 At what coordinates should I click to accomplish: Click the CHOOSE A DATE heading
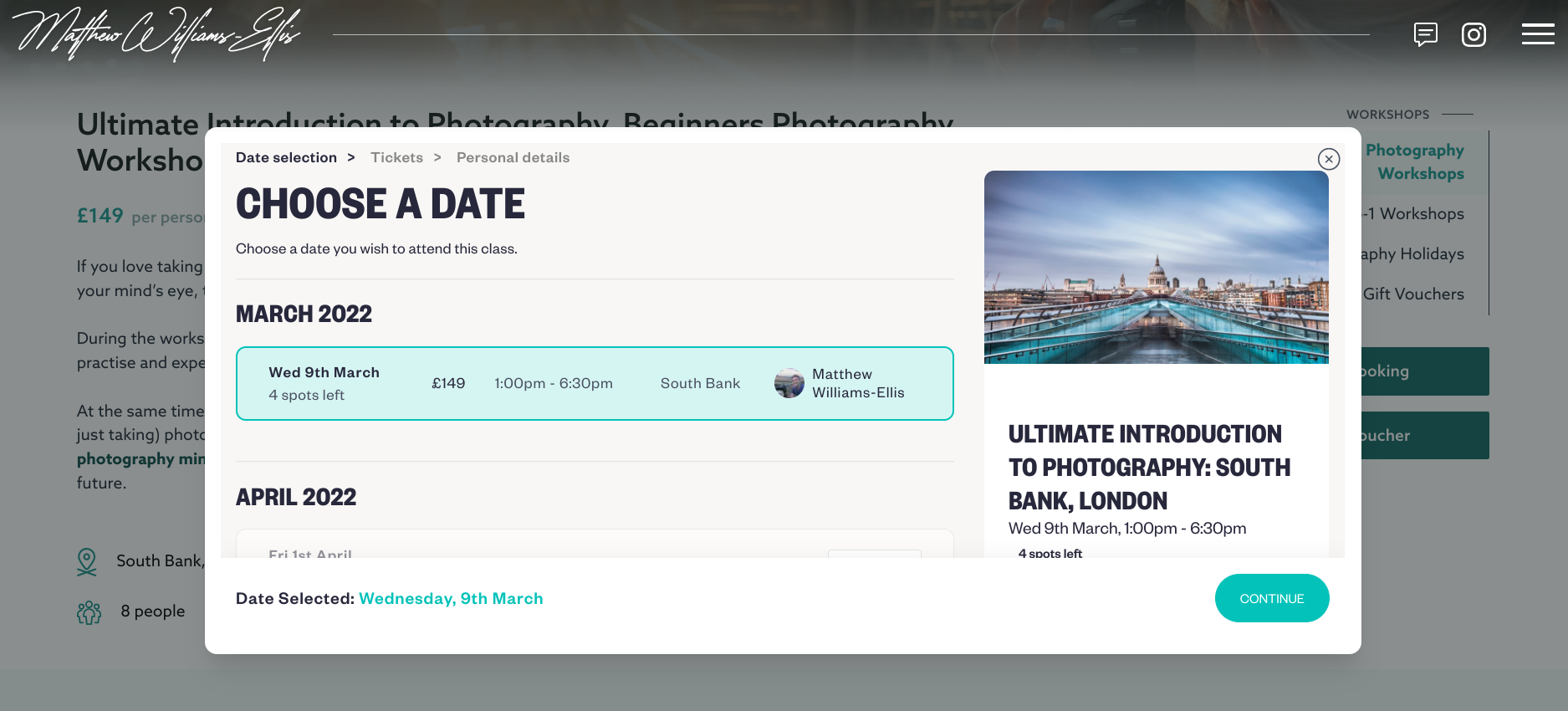pyautogui.click(x=381, y=204)
